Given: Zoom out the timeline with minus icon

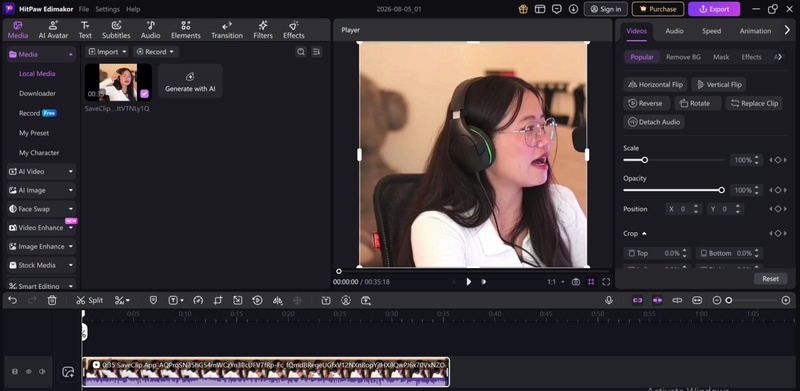Looking at the screenshot, I should (717, 300).
